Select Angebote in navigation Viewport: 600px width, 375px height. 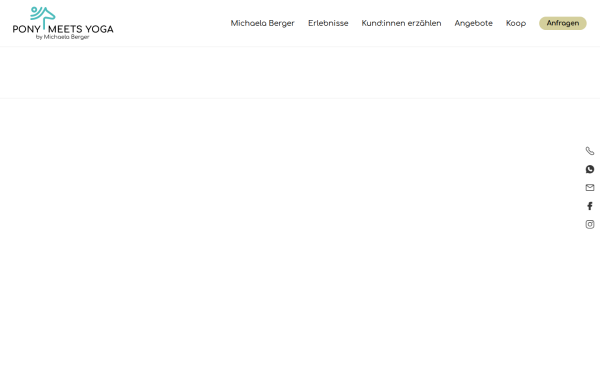473,23
